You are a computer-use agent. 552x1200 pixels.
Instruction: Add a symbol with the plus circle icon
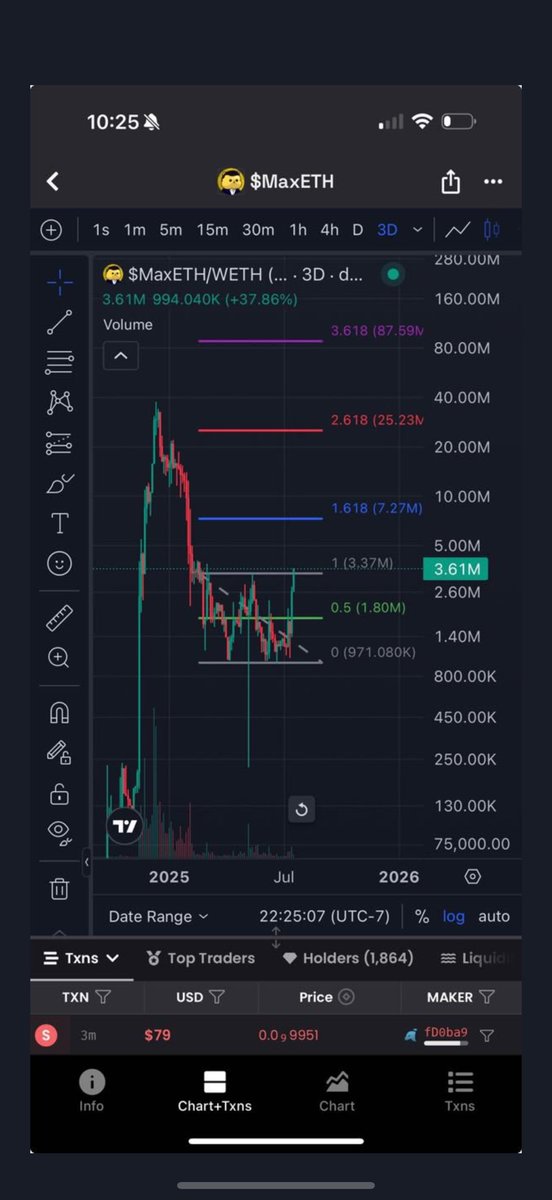coord(51,230)
